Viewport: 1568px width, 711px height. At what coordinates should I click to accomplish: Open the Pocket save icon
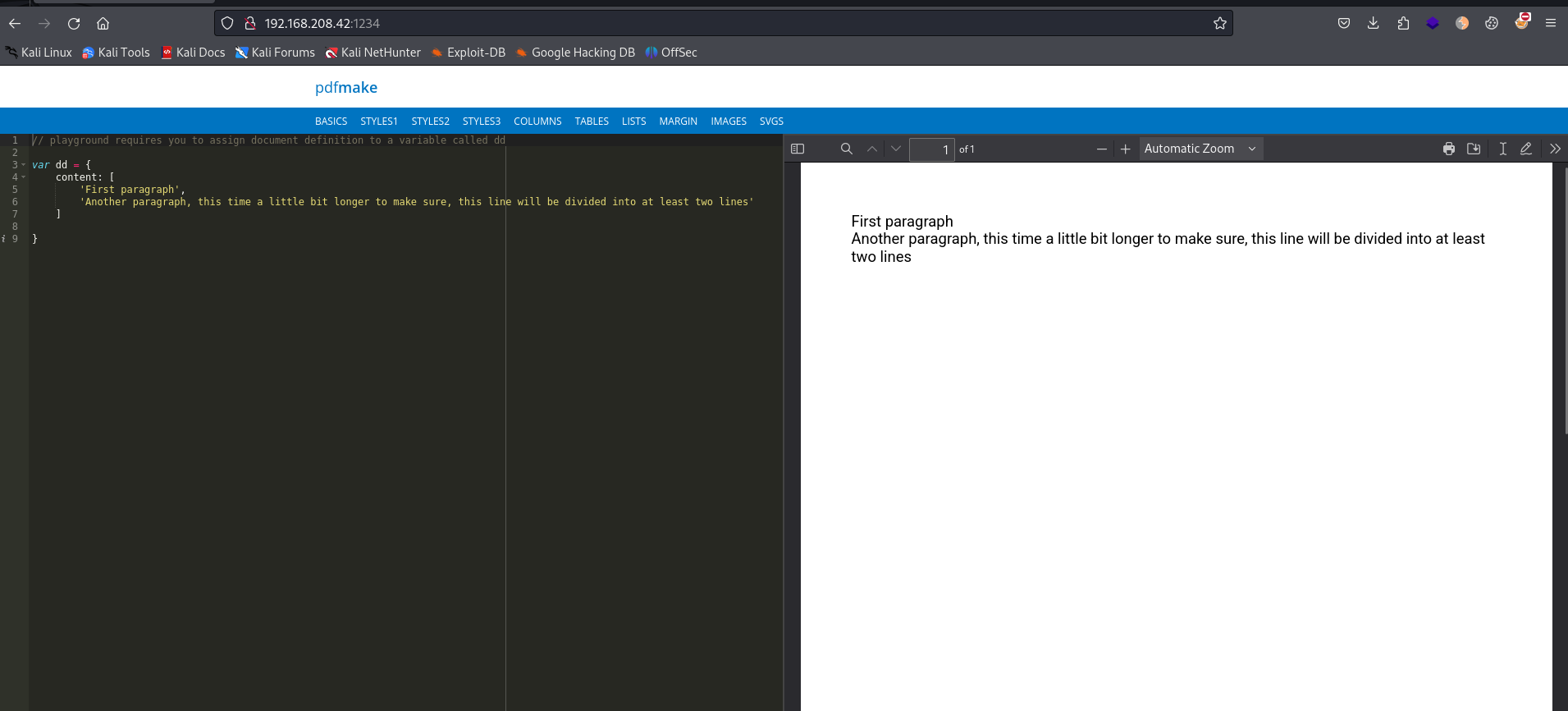pyautogui.click(x=1344, y=23)
